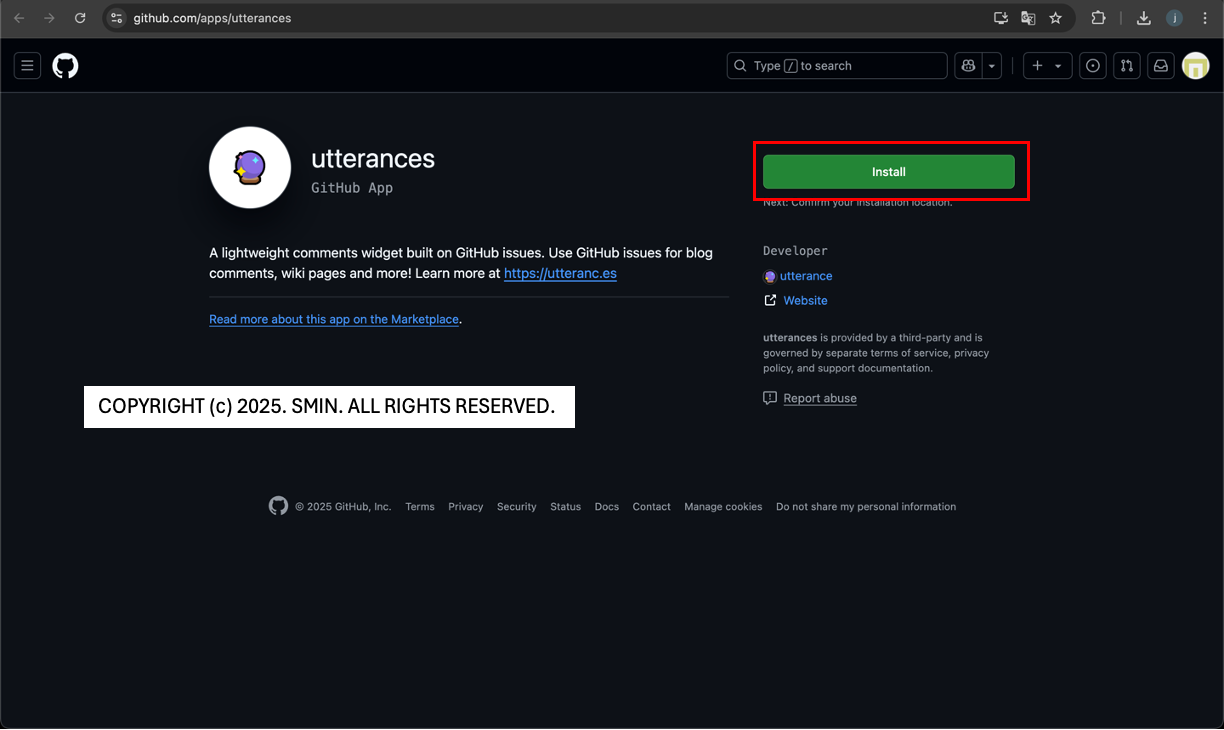Read more about this app on the Marketplace
Viewport: 1224px width, 730px height.
(334, 319)
